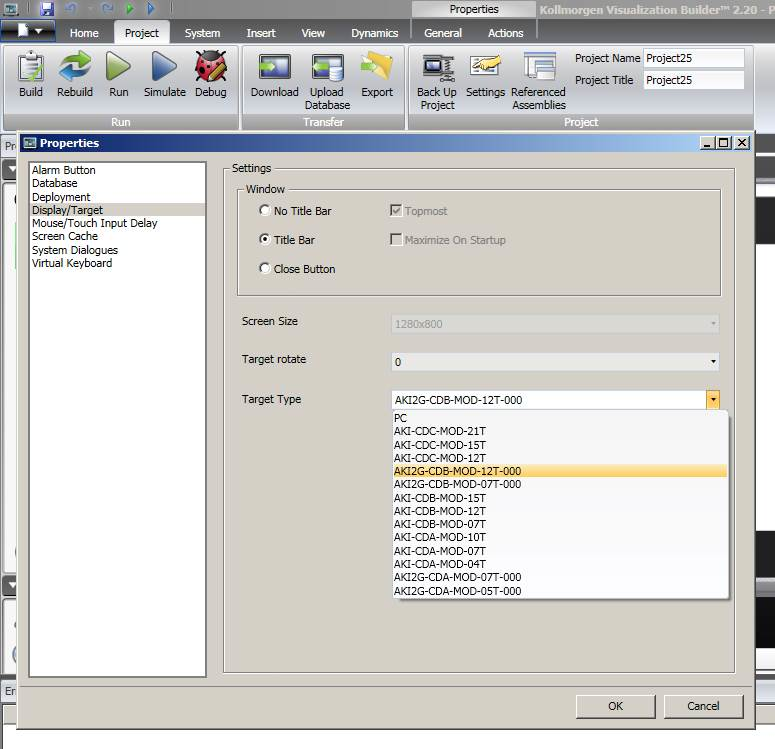Click the Save floppy disk icon
This screenshot has width=775, height=749.
pos(47,8)
